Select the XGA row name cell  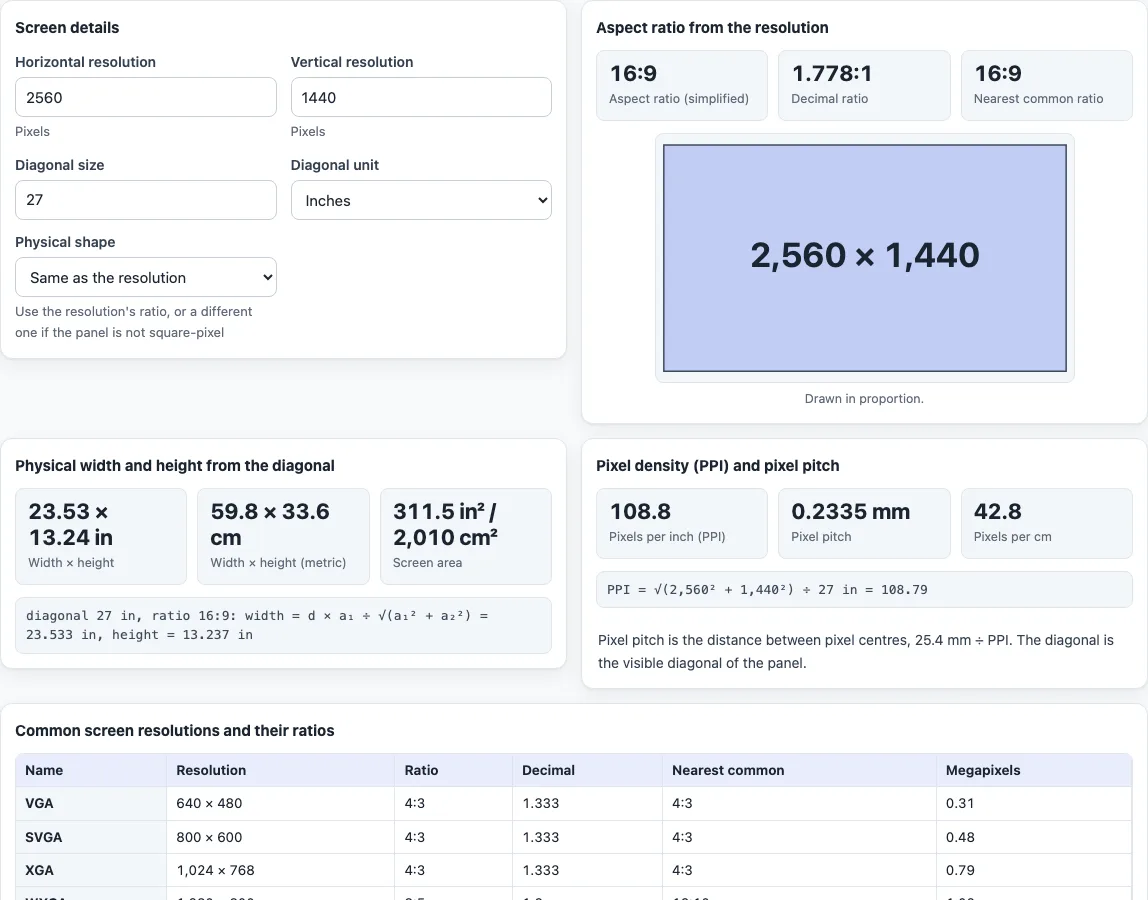pyautogui.click(x=91, y=870)
